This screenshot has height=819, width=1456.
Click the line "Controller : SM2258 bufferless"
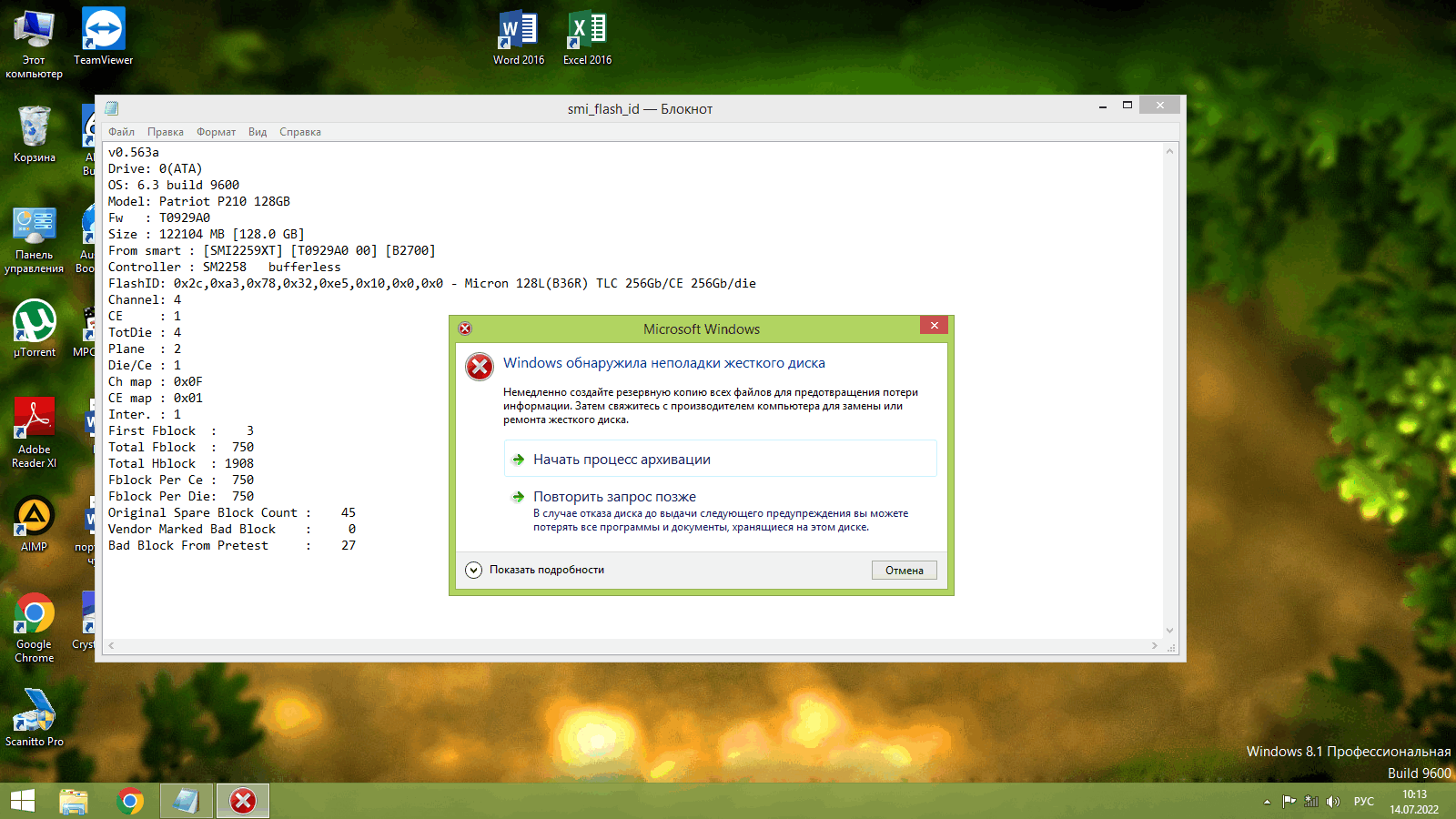[225, 267]
